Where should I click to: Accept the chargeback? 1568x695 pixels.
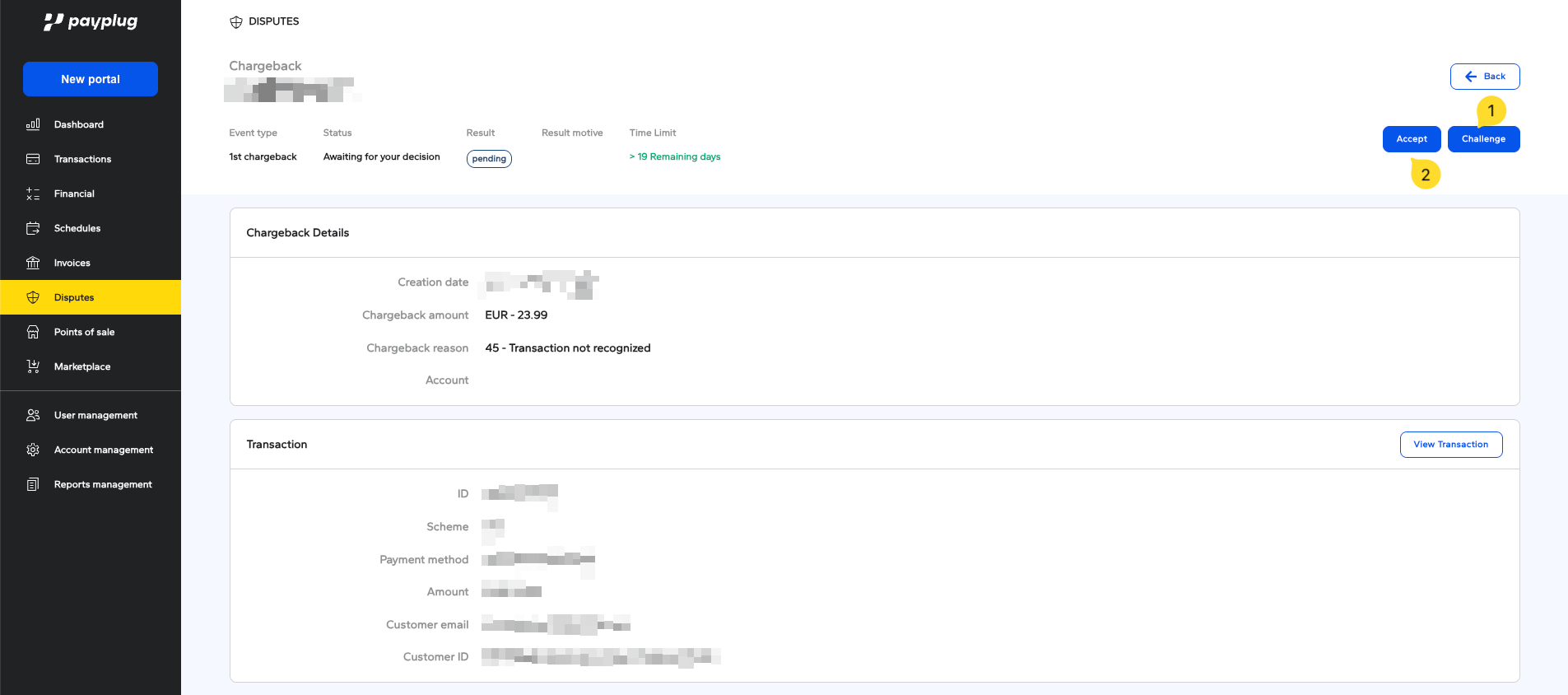(1411, 139)
